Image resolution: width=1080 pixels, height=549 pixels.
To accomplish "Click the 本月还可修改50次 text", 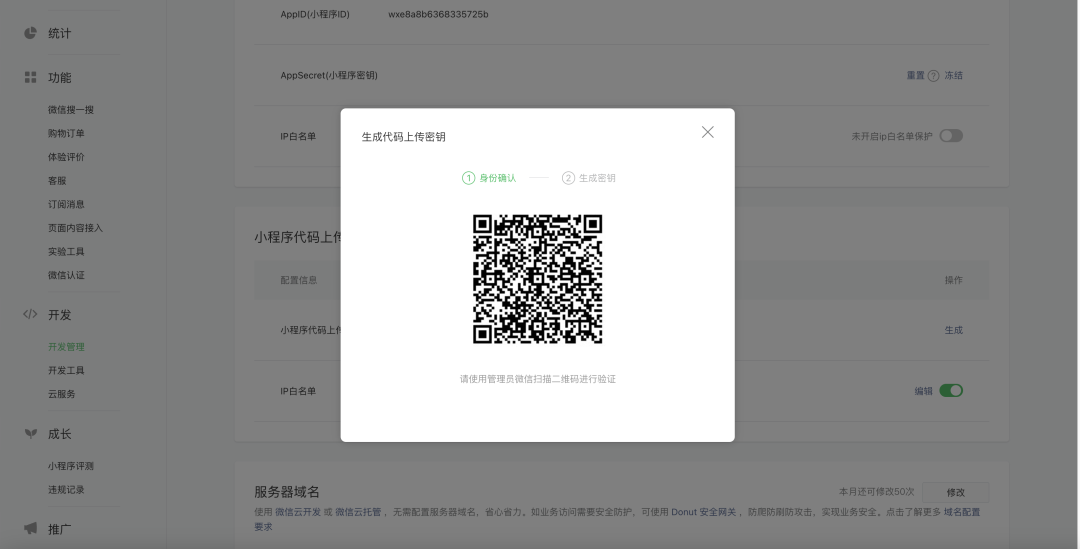I will coord(876,492).
